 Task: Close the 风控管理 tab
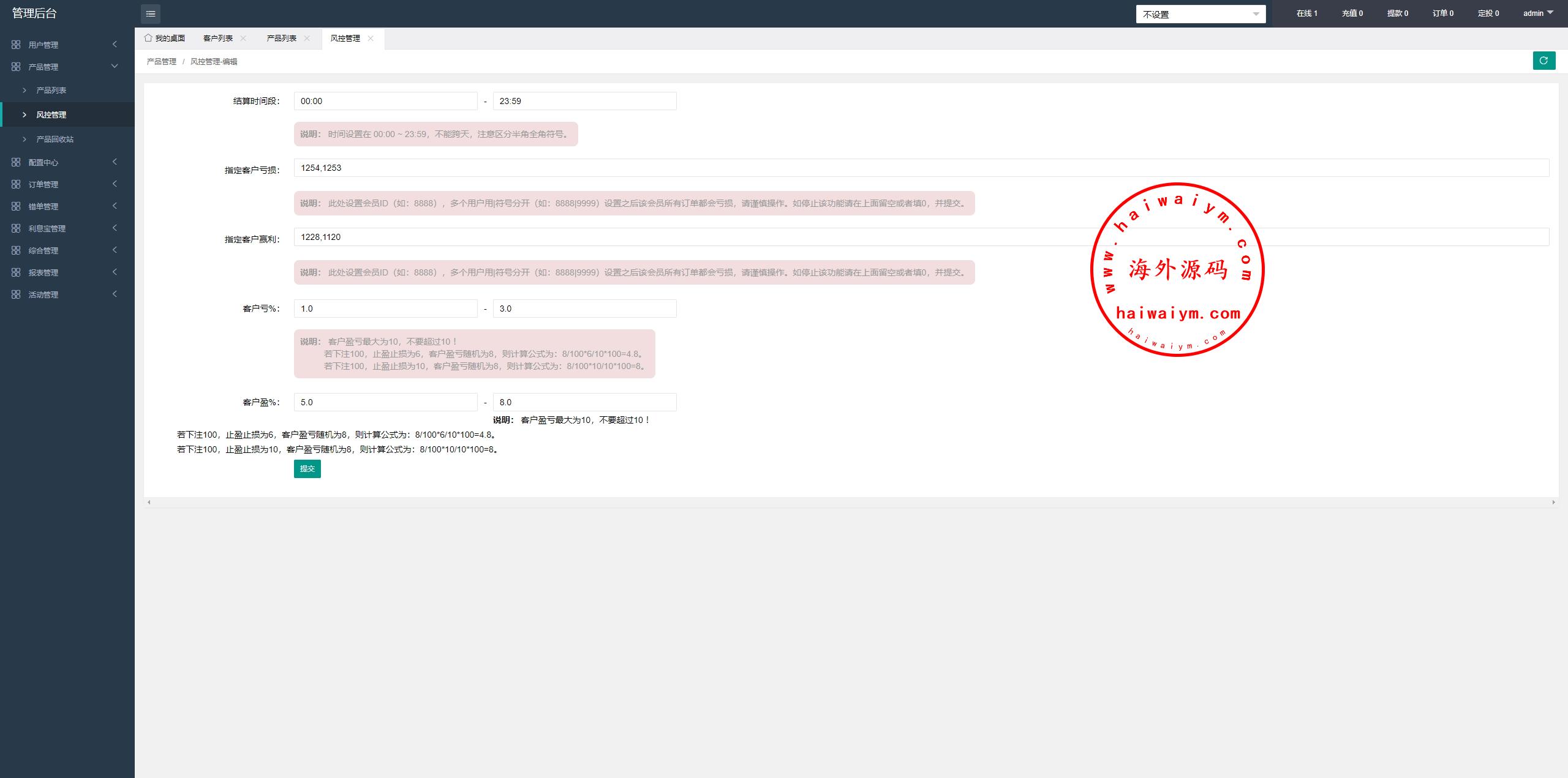(x=371, y=38)
